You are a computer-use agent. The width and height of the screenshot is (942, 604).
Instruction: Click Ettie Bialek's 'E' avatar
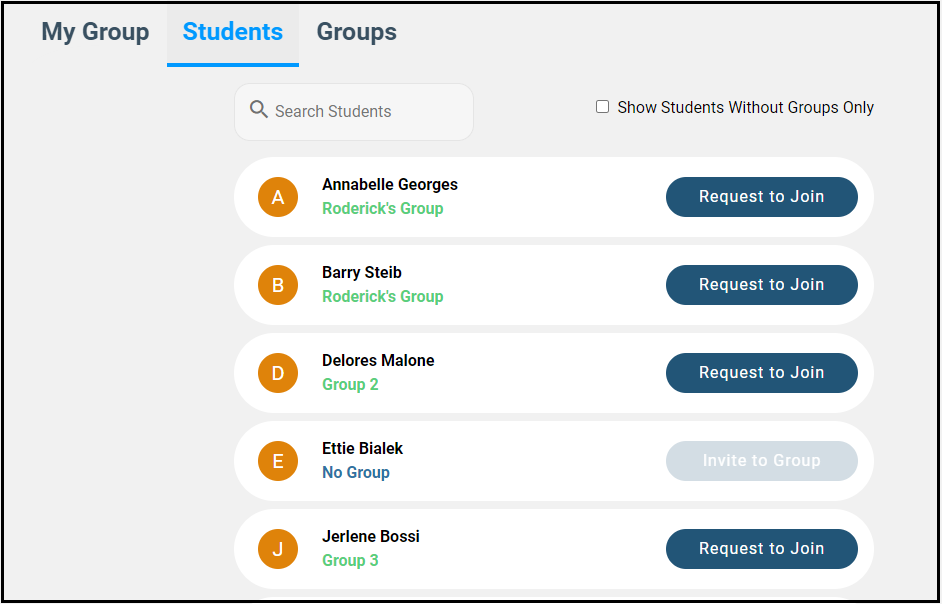[278, 461]
